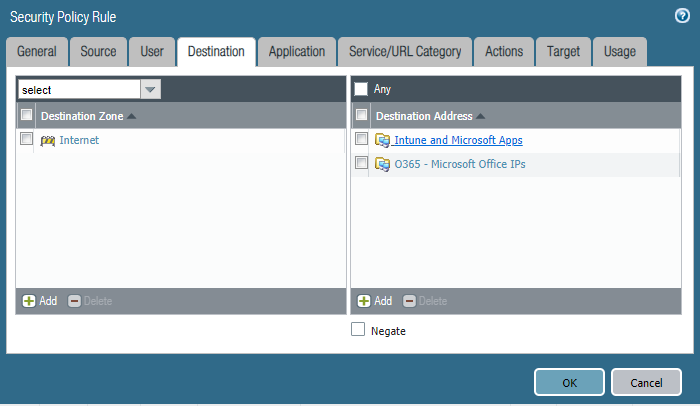Open the Intune and Microsoft Apps link
The width and height of the screenshot is (700, 406).
458,141
